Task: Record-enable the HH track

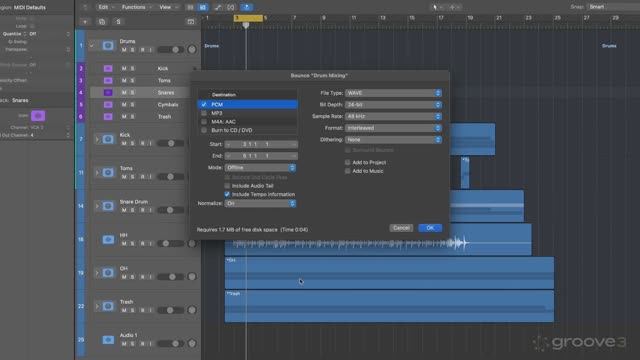Action: click(142, 244)
